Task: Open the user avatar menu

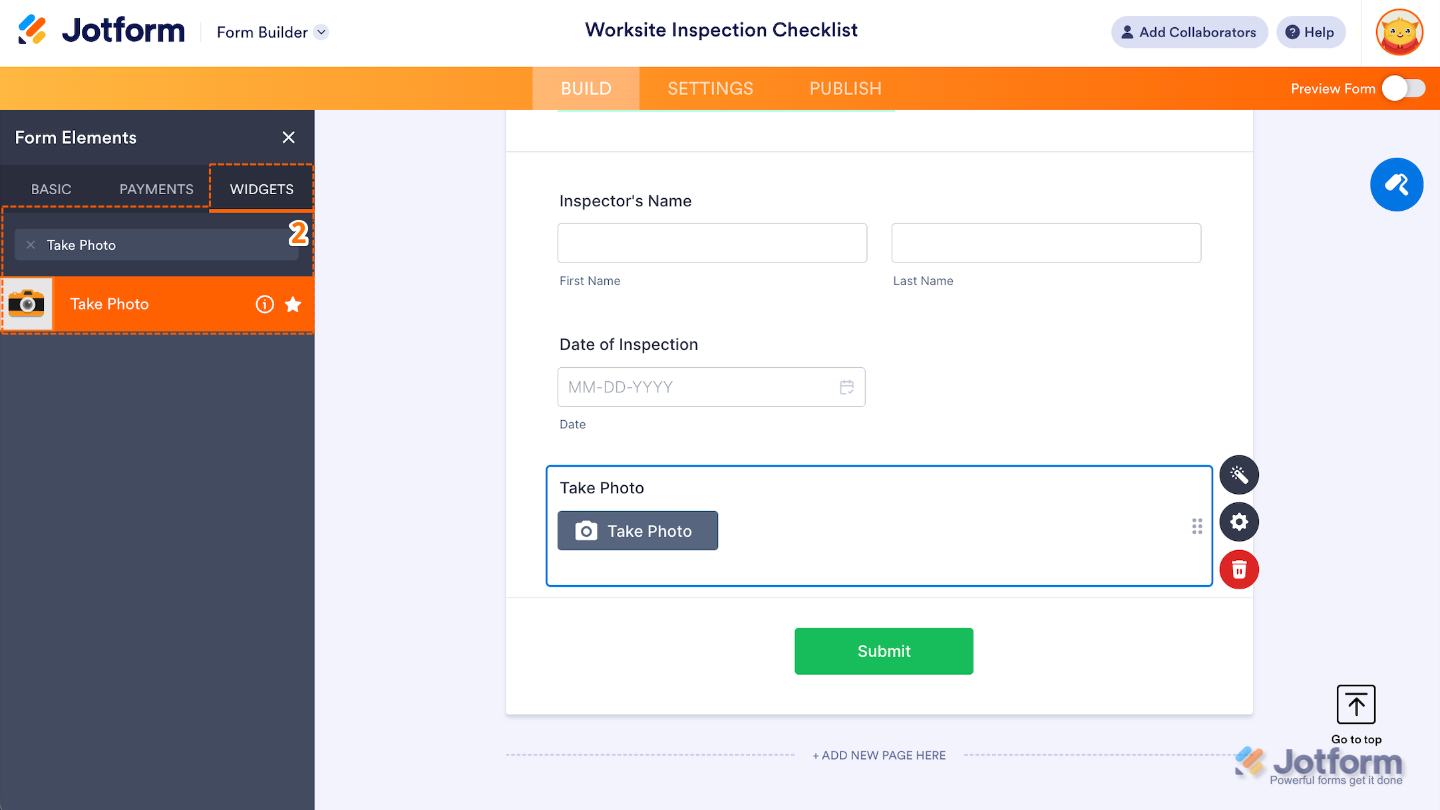Action: click(x=1399, y=32)
